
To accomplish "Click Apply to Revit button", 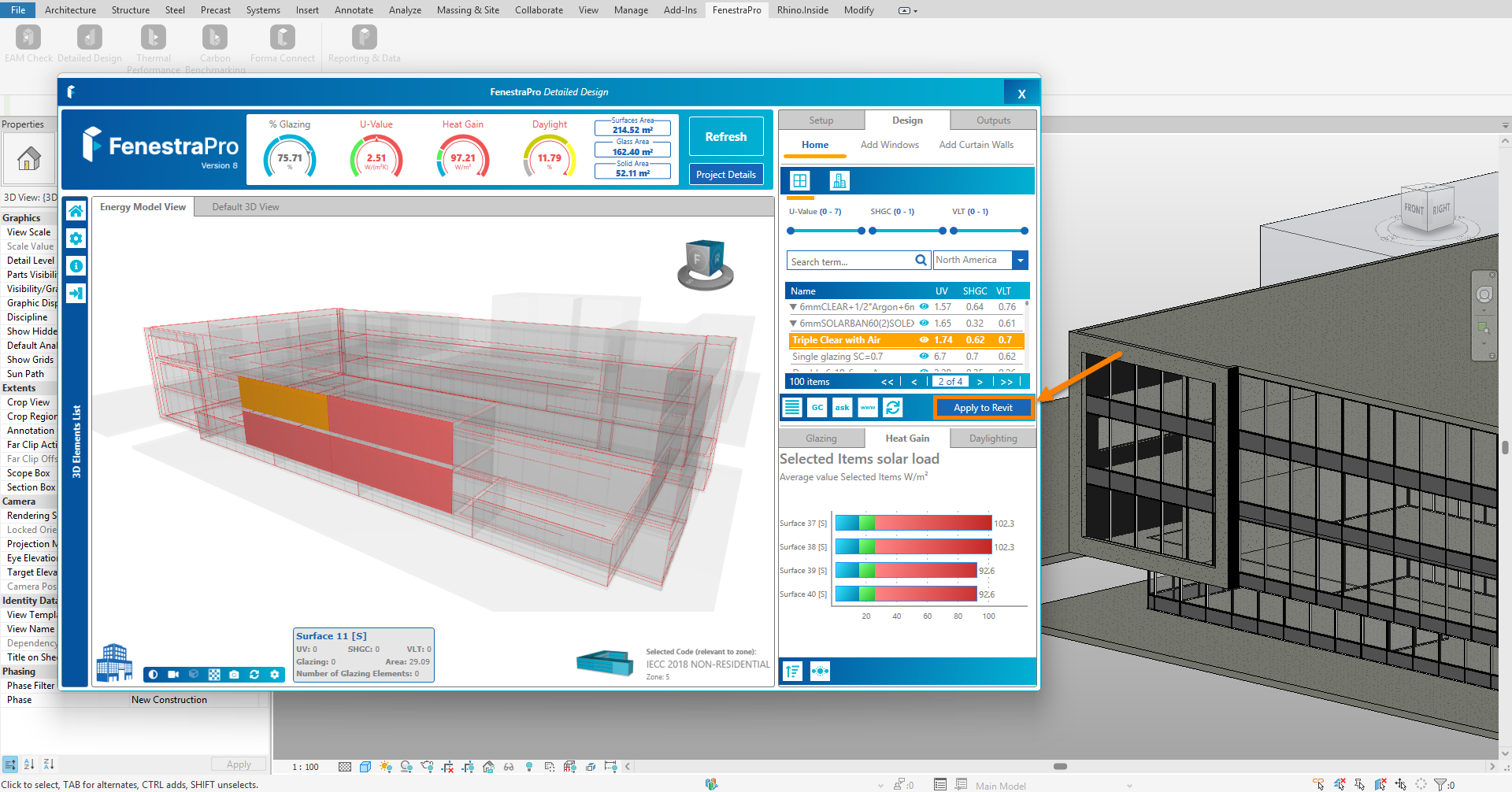I will tap(983, 408).
